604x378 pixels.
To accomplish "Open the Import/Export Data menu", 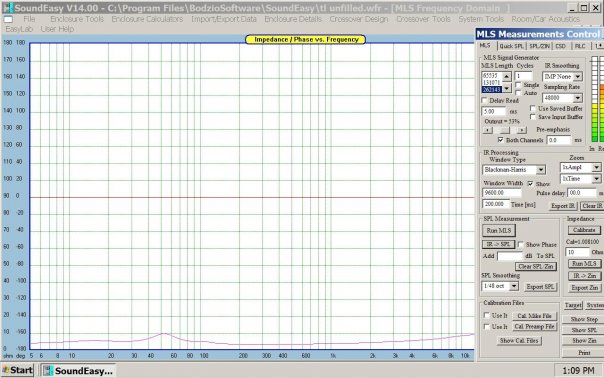I will point(224,19).
